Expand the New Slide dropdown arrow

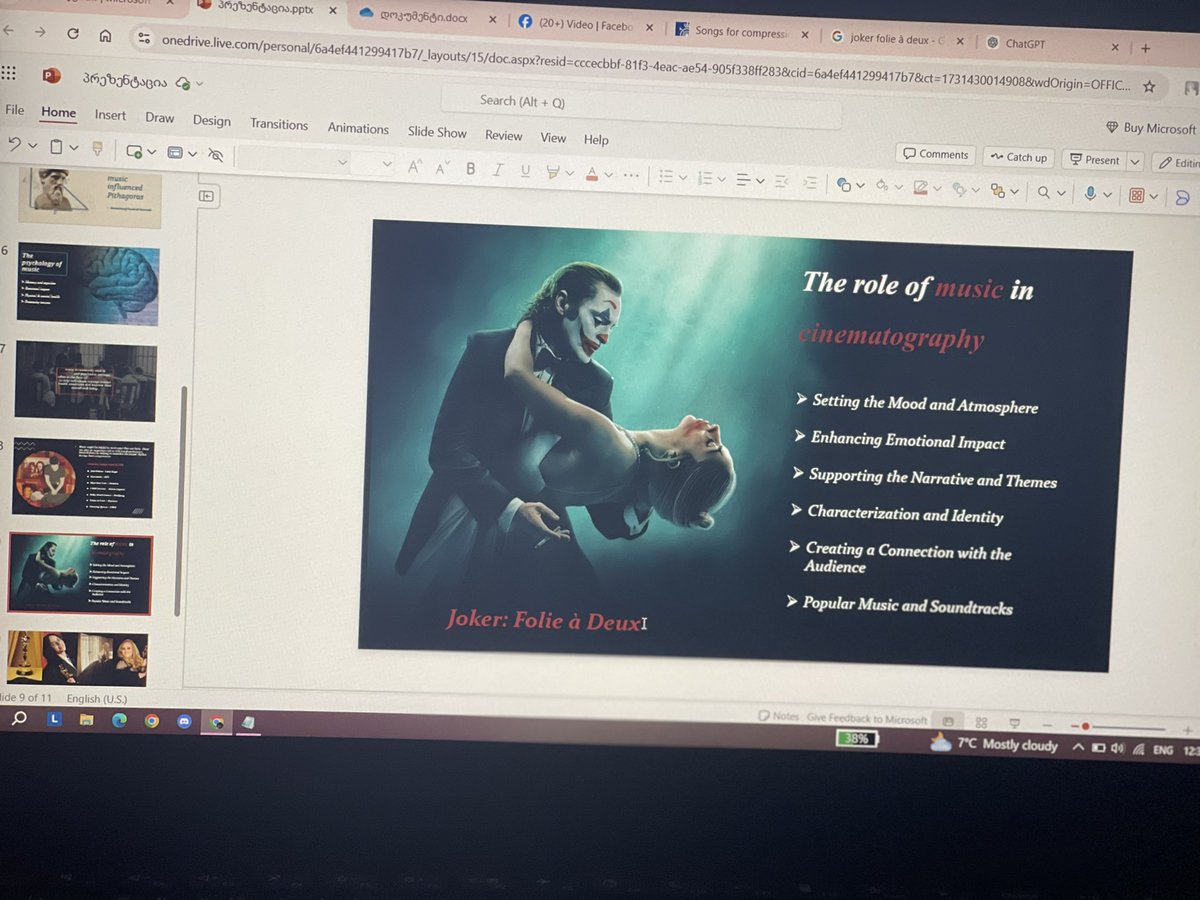pos(151,152)
